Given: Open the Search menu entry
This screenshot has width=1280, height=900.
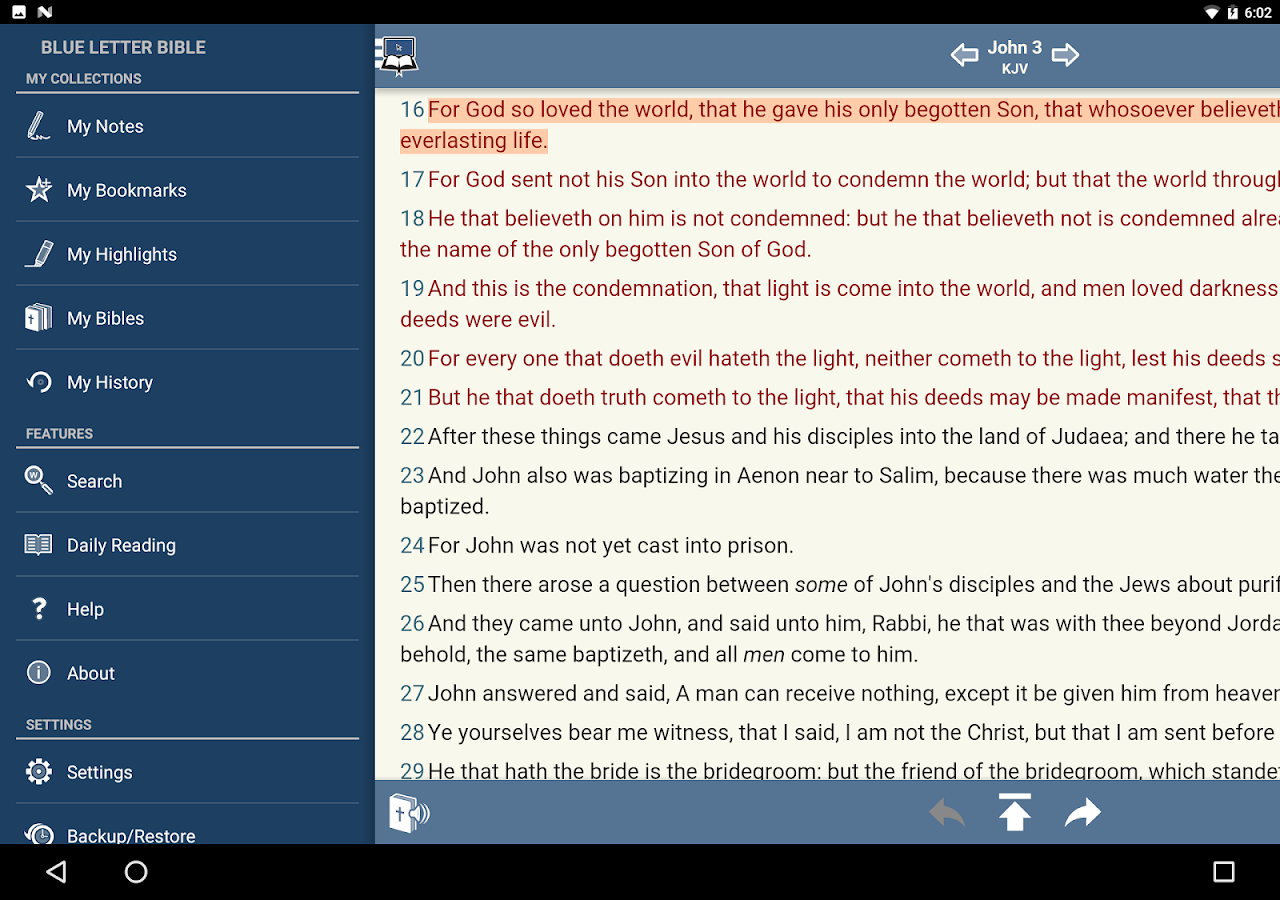Looking at the screenshot, I should (187, 481).
